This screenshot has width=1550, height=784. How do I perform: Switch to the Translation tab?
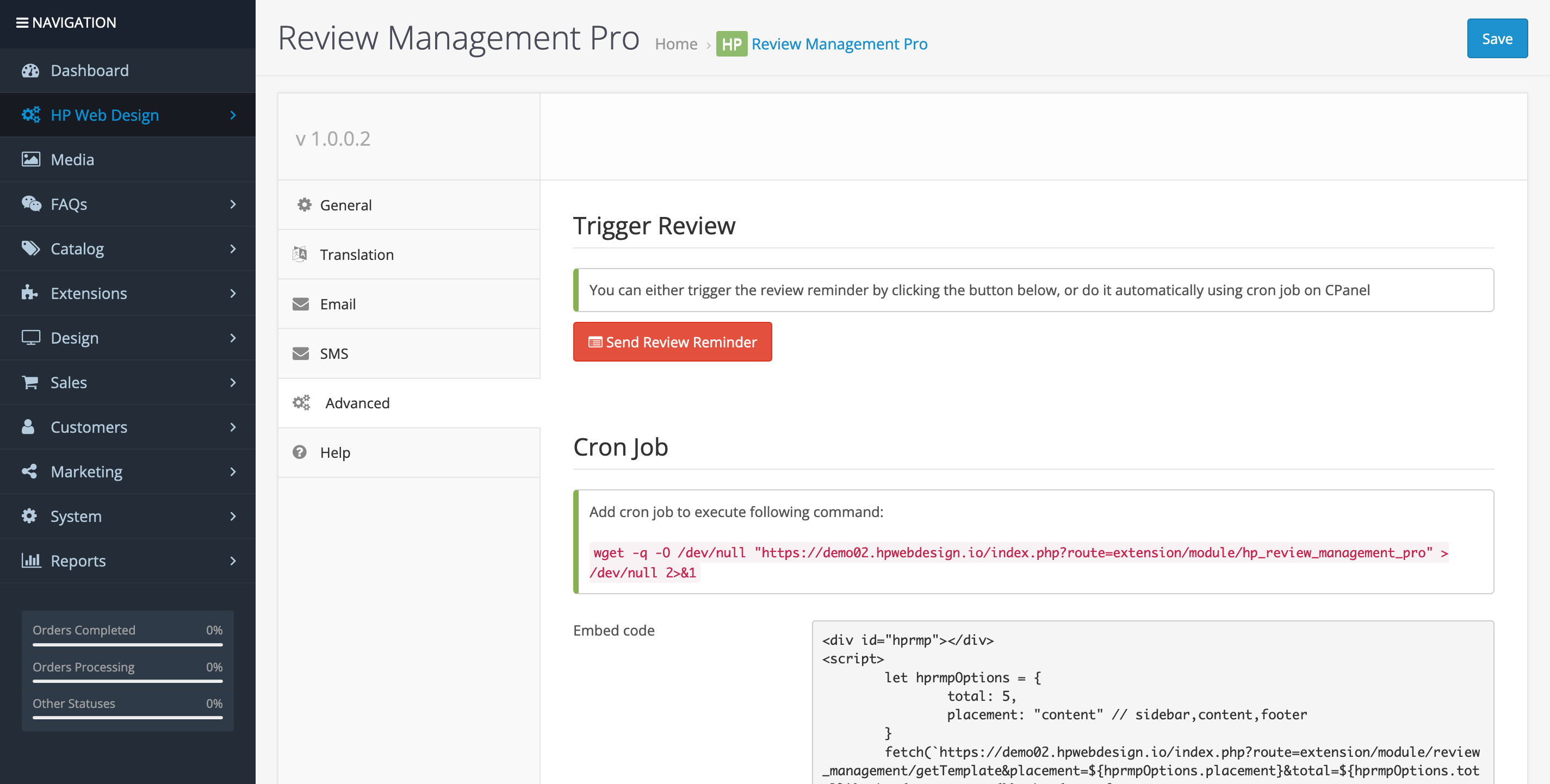(357, 254)
